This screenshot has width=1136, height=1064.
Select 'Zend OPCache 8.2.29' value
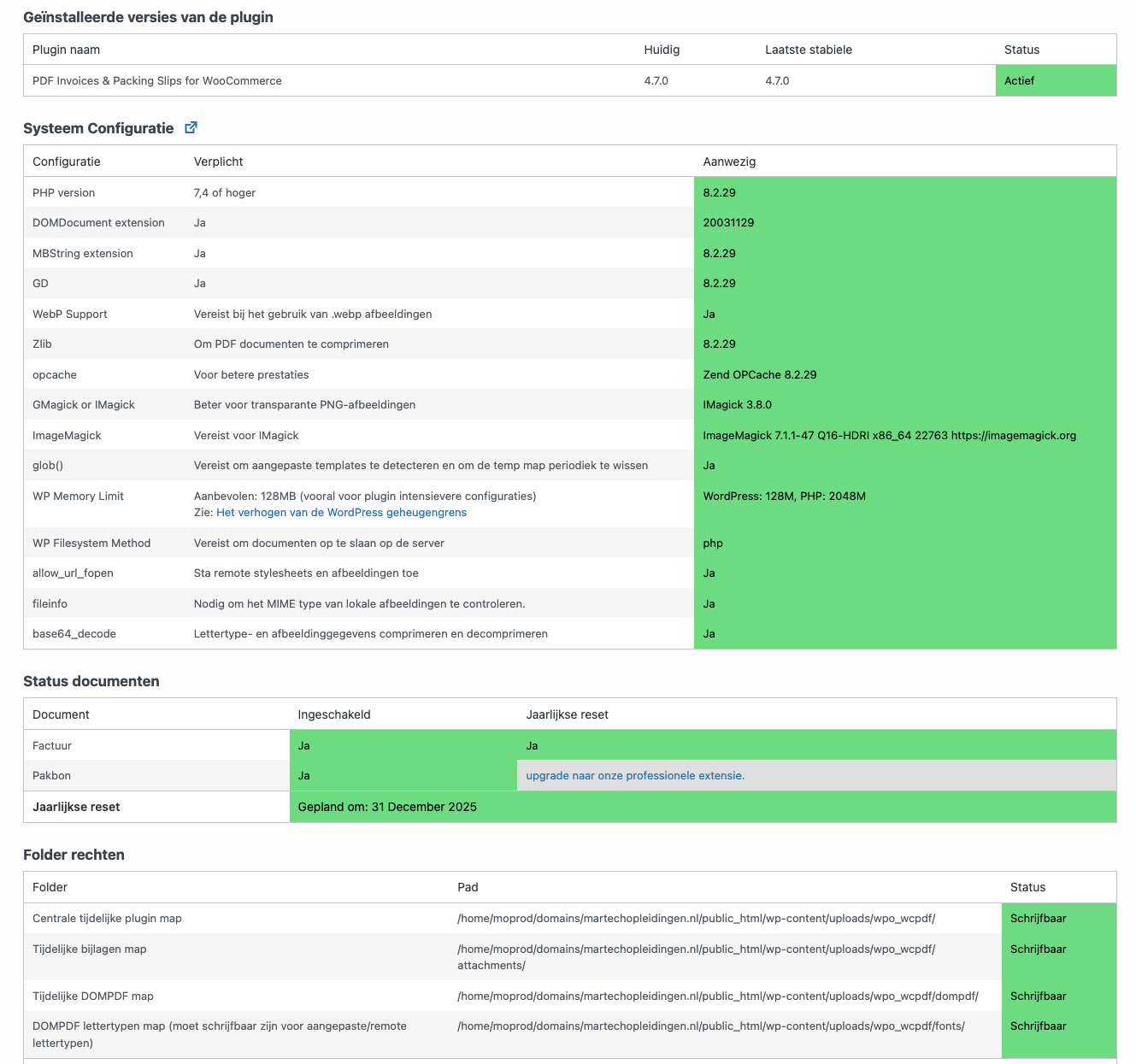click(760, 375)
